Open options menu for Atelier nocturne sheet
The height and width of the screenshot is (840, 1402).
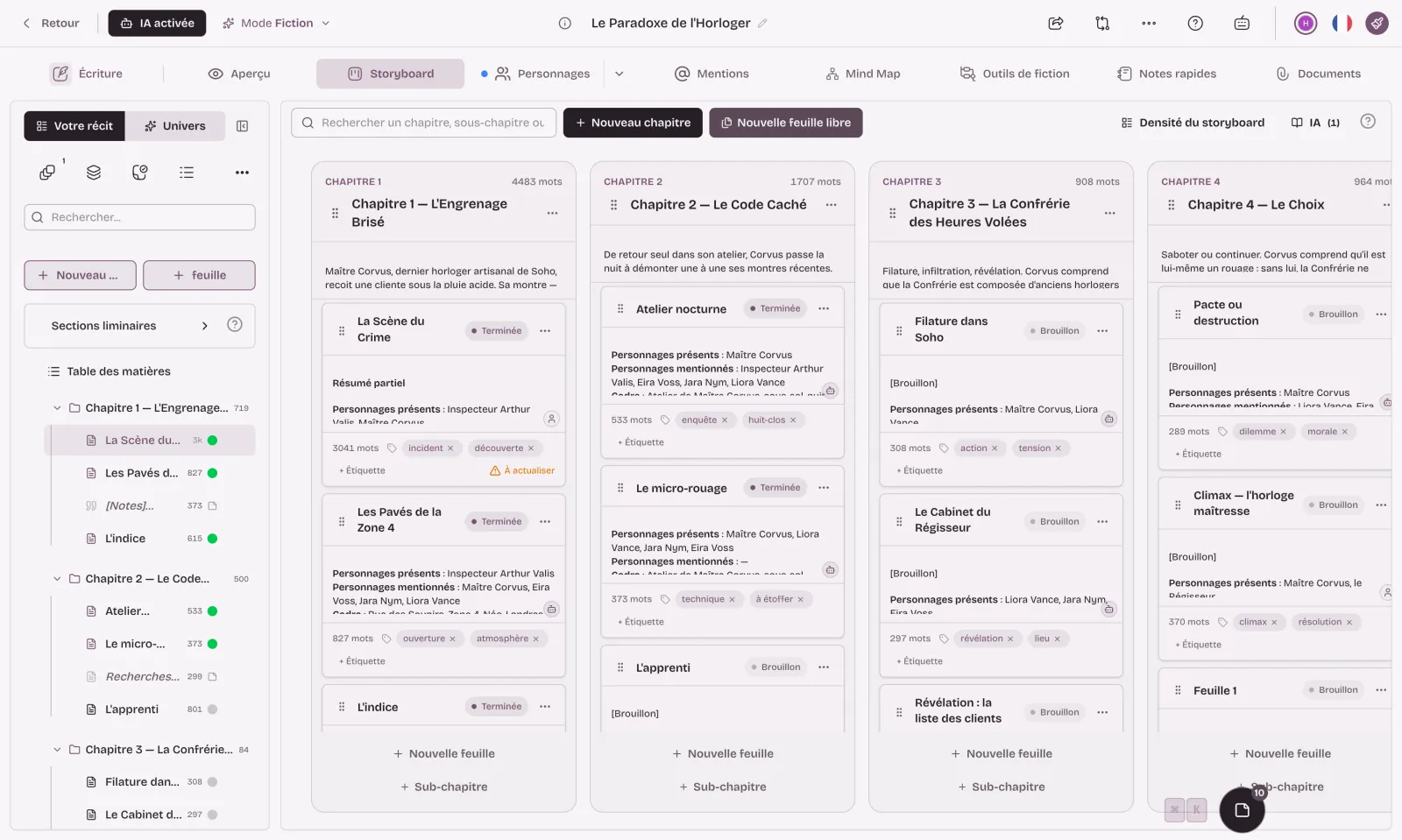(x=824, y=308)
